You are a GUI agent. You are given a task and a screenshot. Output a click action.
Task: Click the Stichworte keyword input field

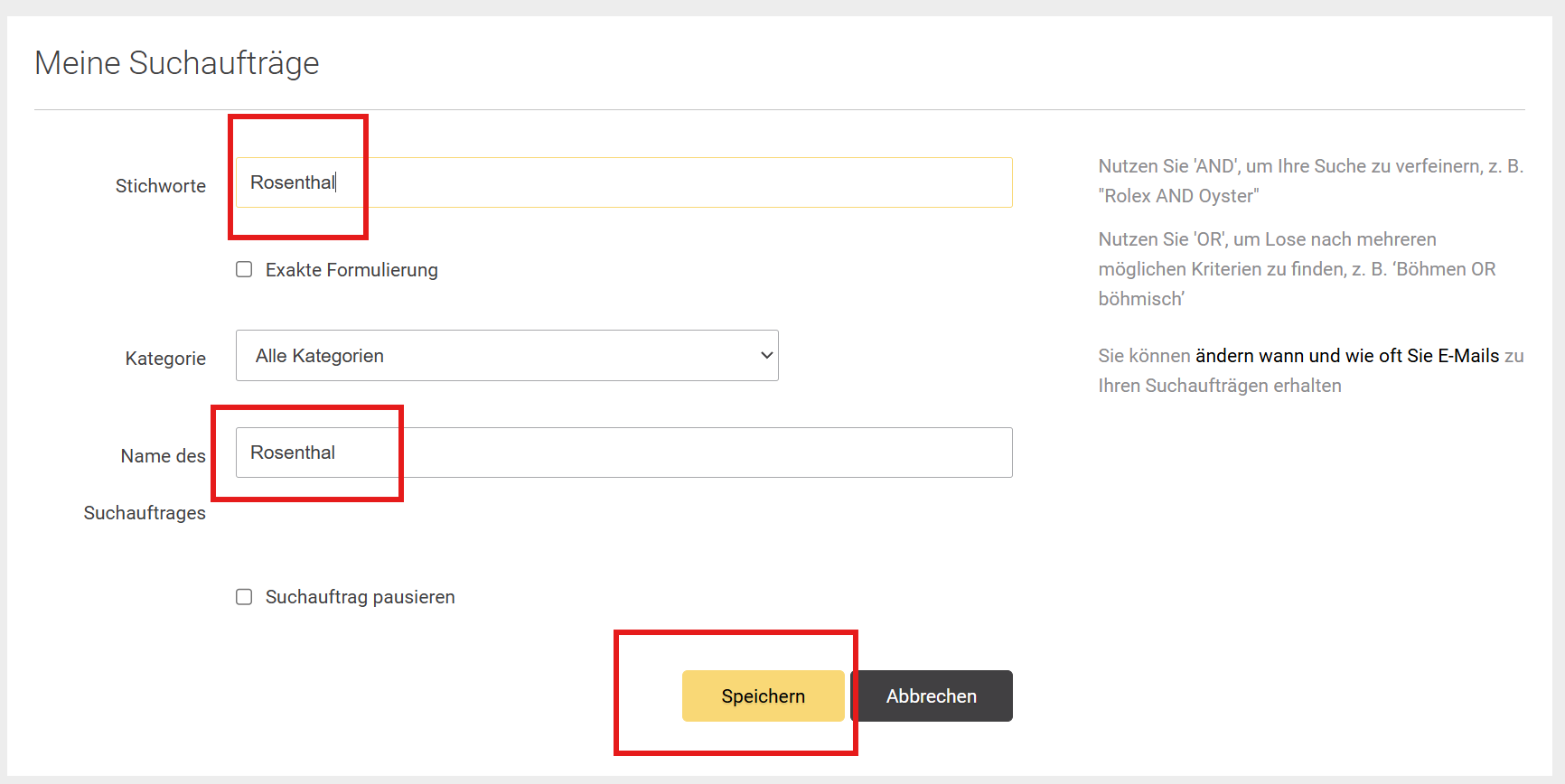pos(623,182)
